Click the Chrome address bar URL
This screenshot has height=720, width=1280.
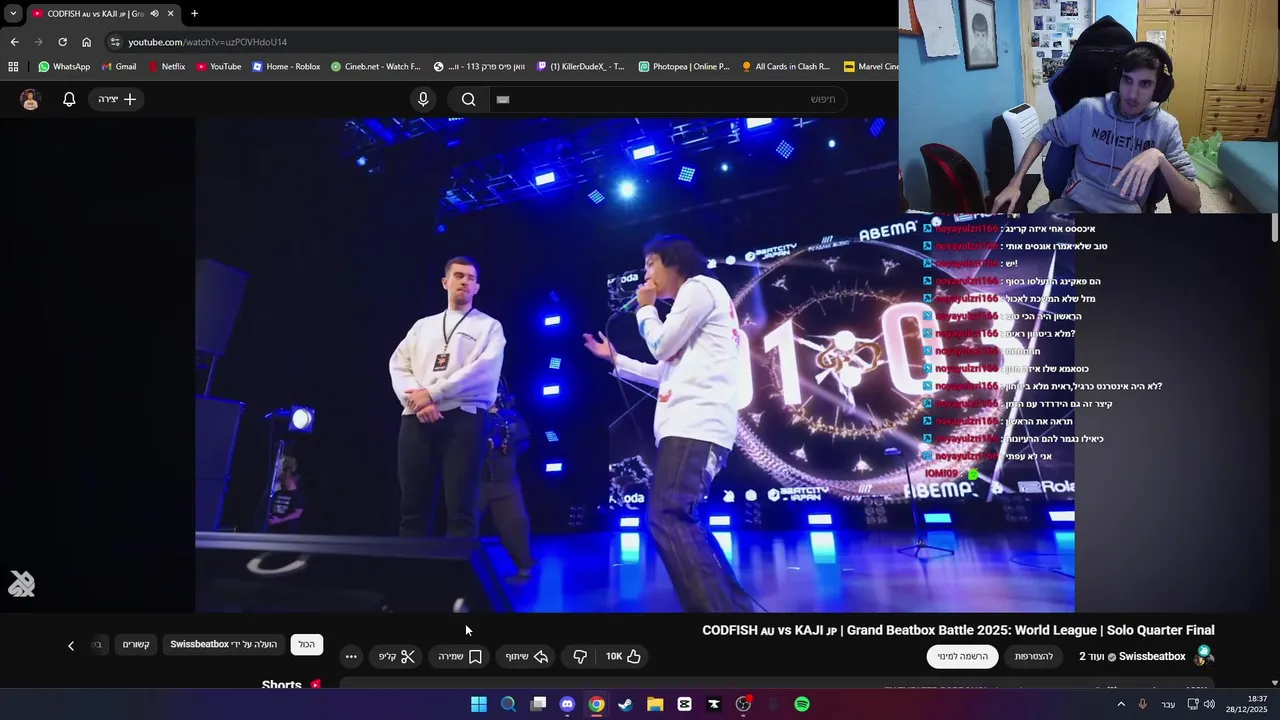point(207,42)
